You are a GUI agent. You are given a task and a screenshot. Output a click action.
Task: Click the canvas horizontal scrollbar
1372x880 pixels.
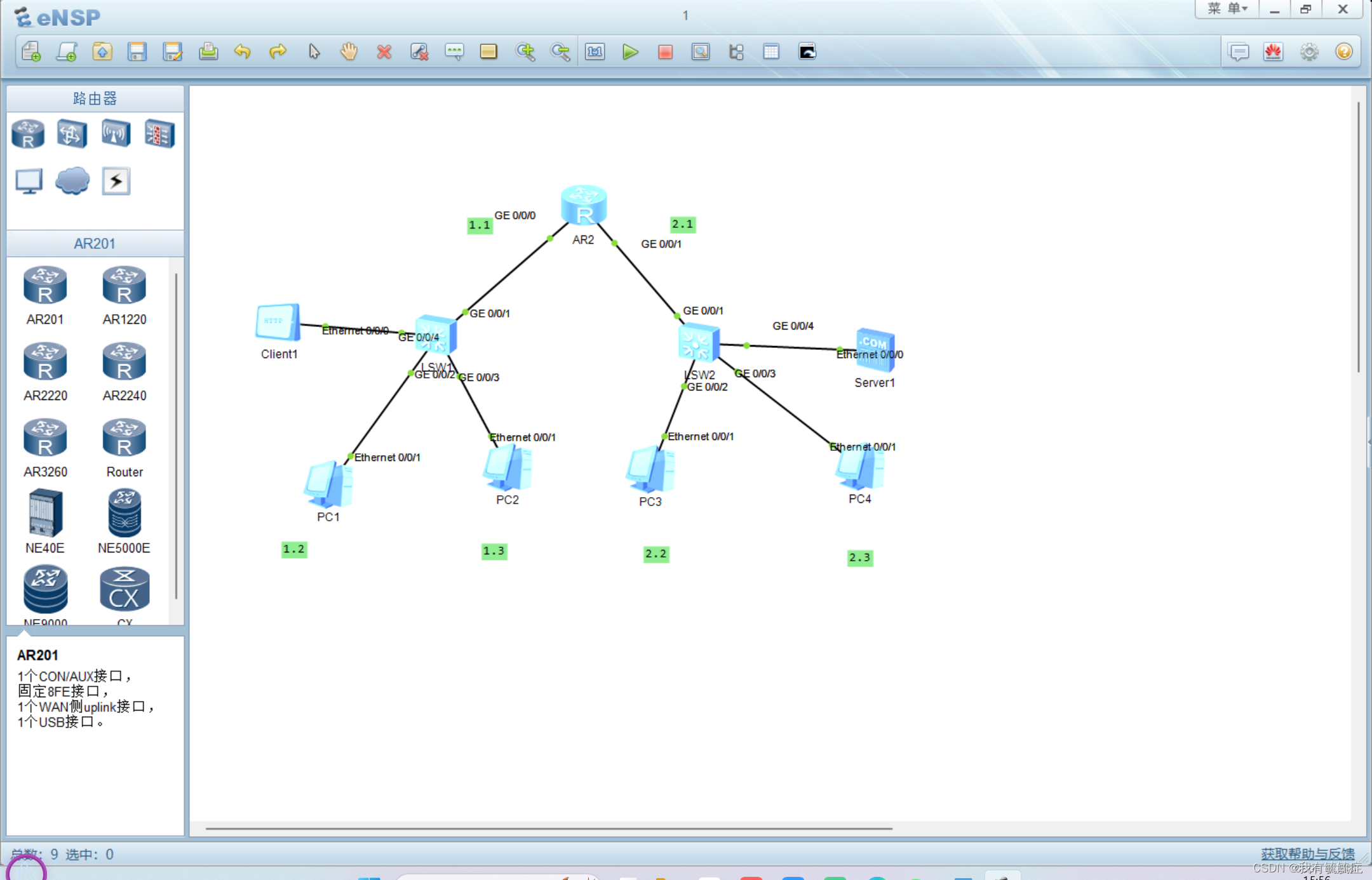click(549, 828)
